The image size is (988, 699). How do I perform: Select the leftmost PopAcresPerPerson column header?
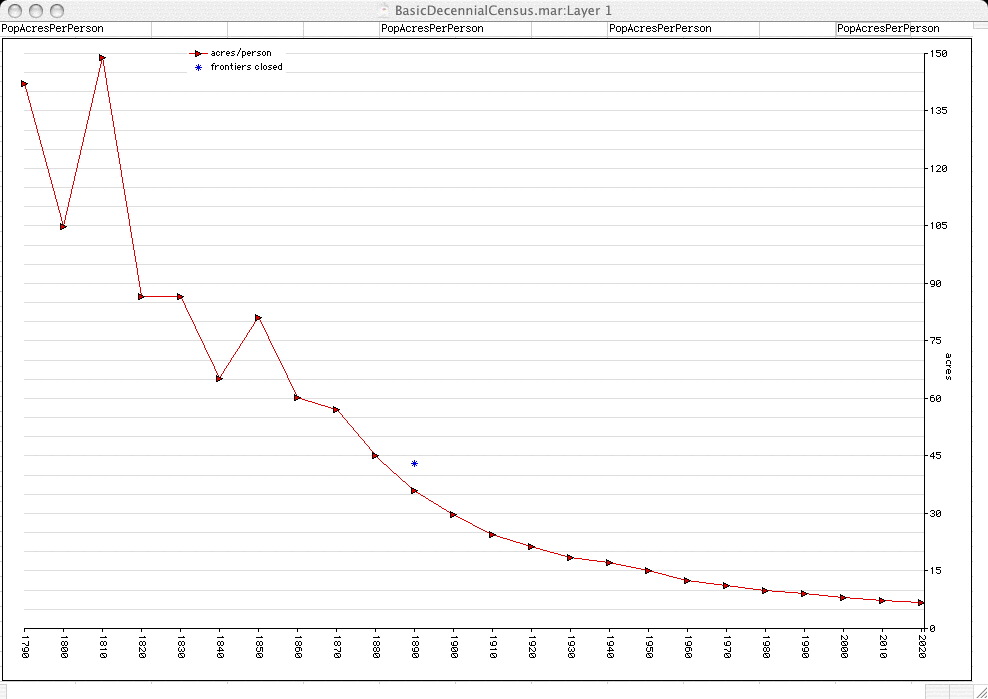52,29
